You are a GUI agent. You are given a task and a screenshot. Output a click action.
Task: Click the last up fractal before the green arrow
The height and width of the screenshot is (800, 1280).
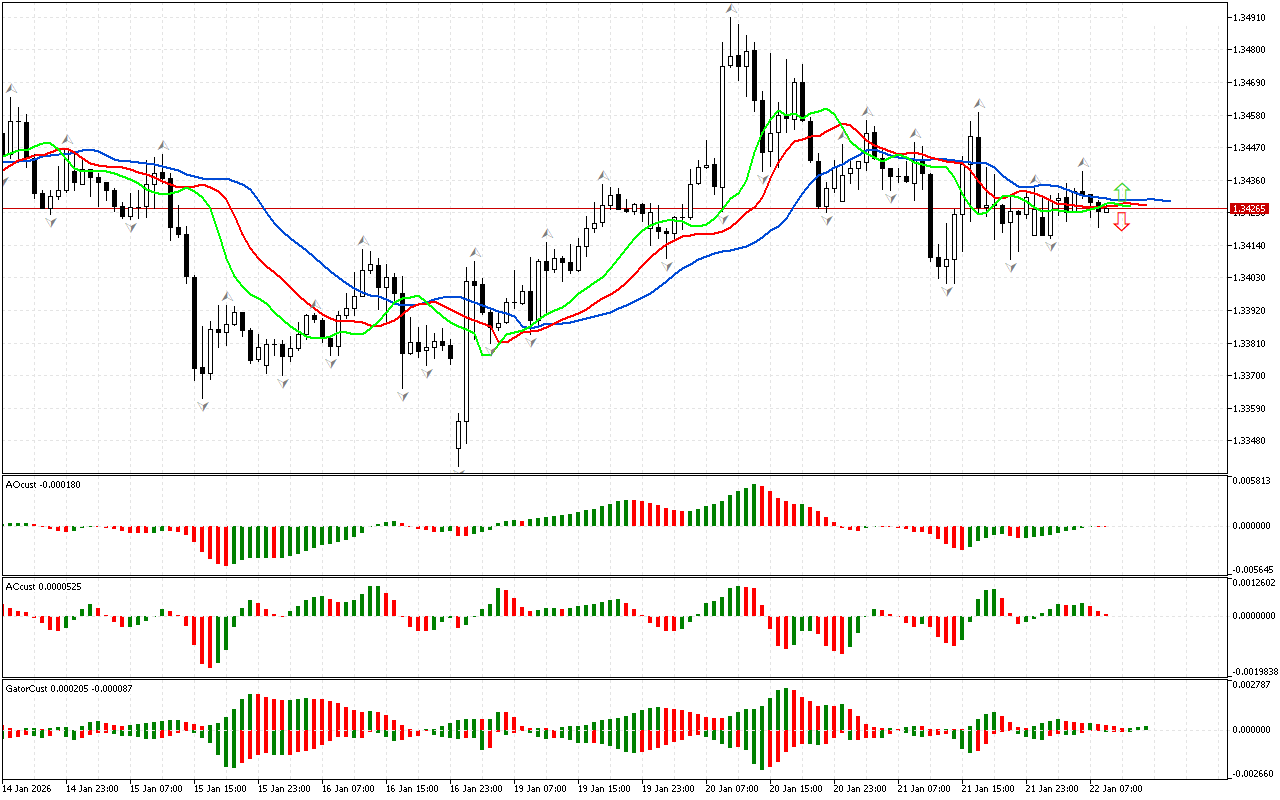pyautogui.click(x=1083, y=161)
